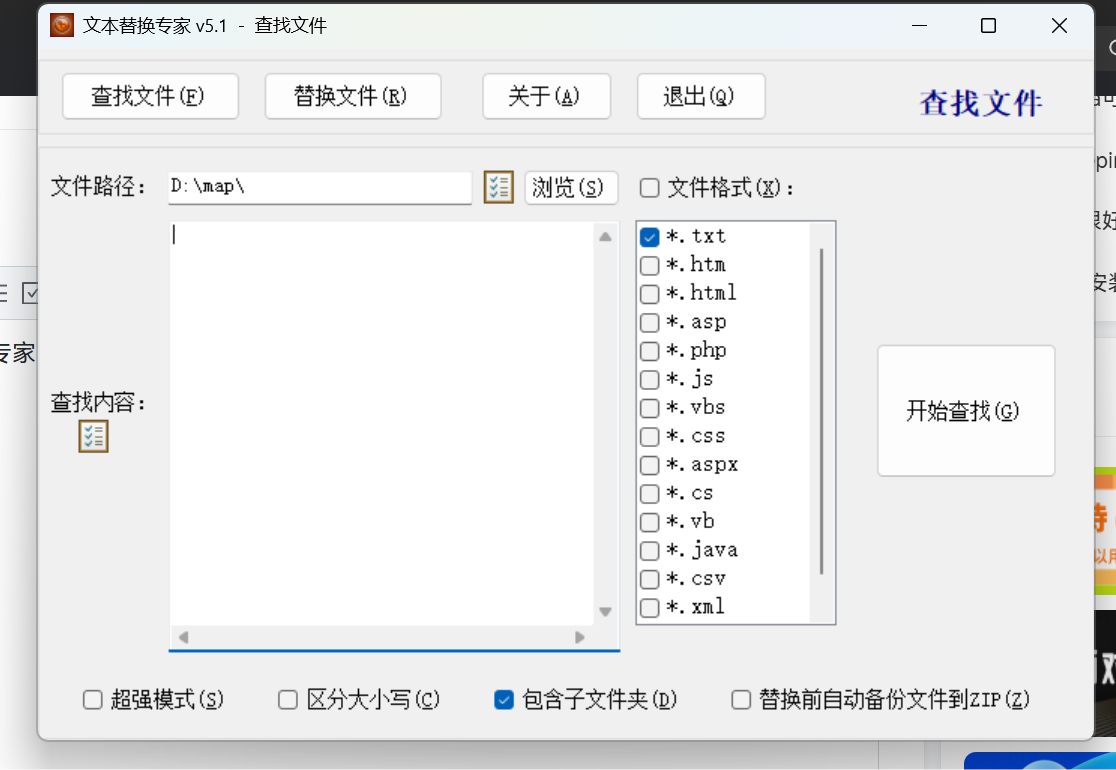Switch to 替换文件(R) mode

pos(353,96)
